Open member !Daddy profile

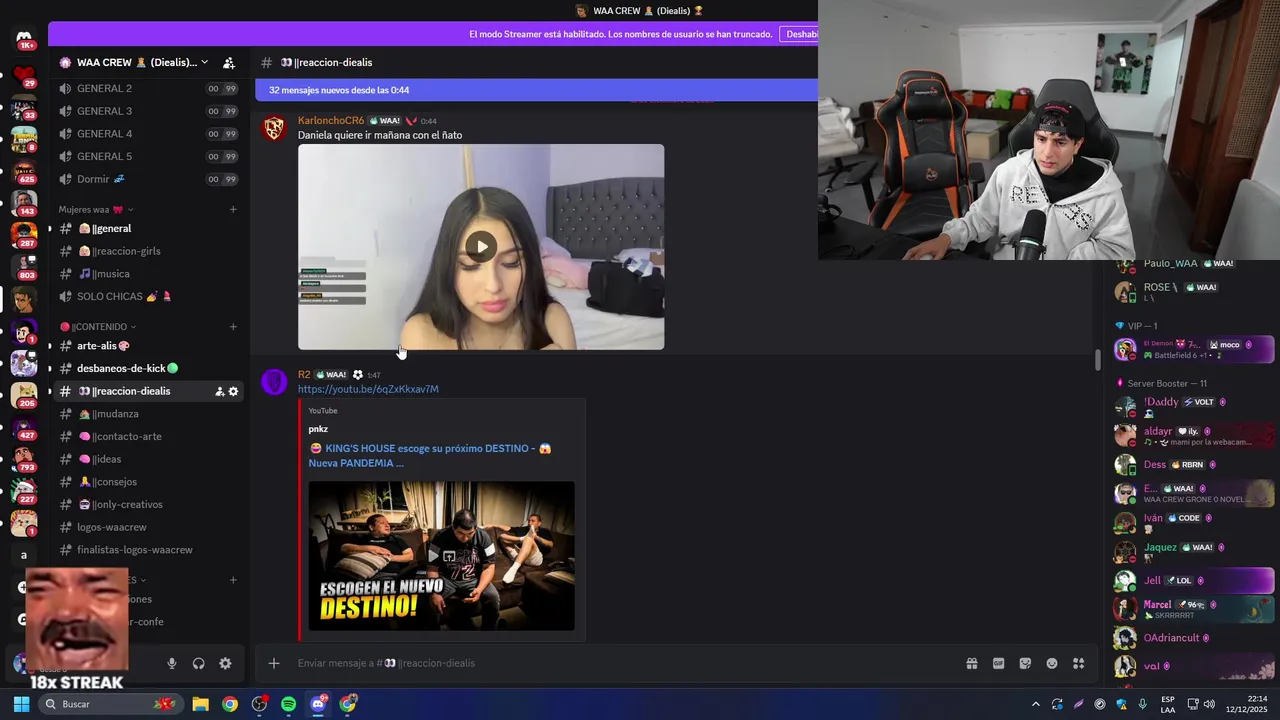(x=1194, y=406)
